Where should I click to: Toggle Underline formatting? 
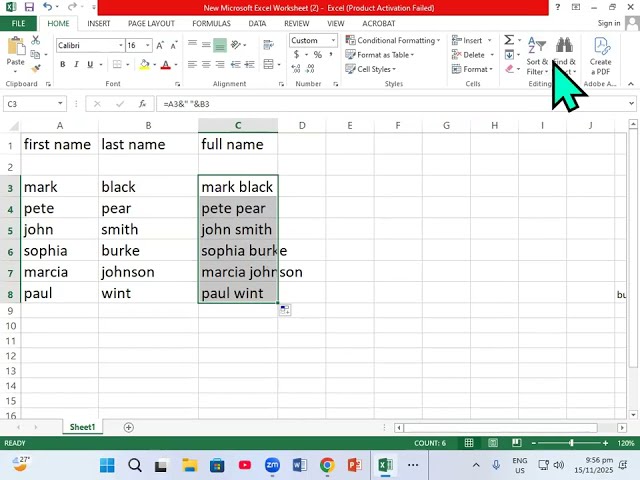point(90,64)
